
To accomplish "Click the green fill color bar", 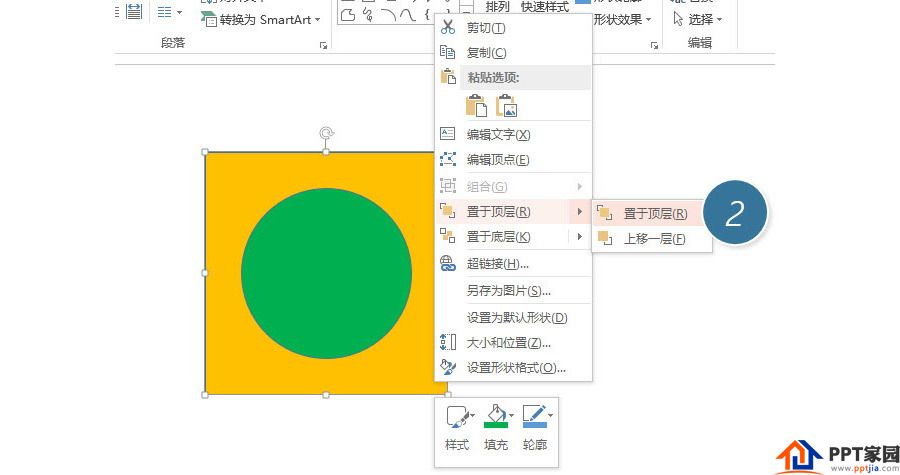I will [x=496, y=425].
